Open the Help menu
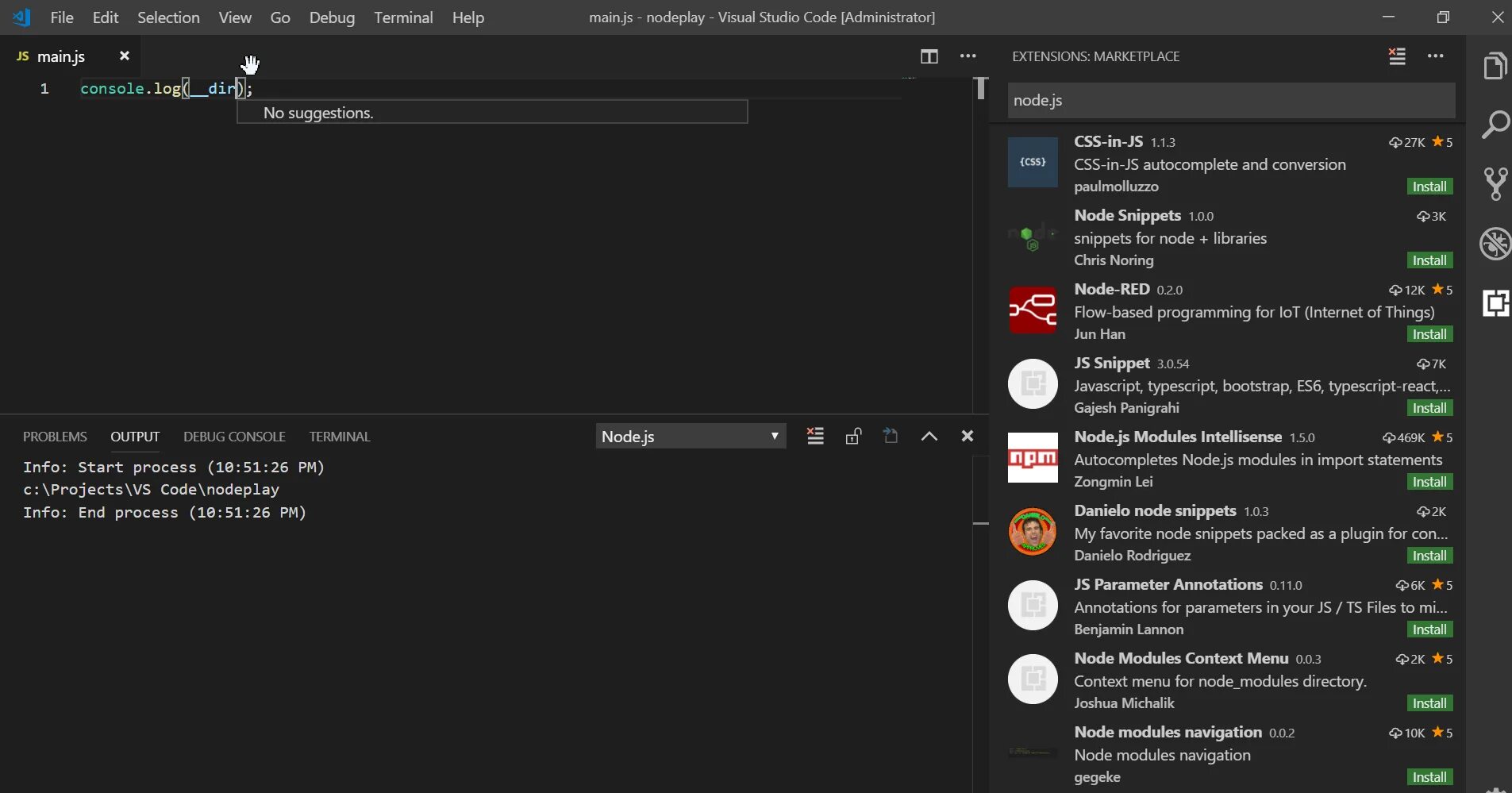 coord(468,17)
